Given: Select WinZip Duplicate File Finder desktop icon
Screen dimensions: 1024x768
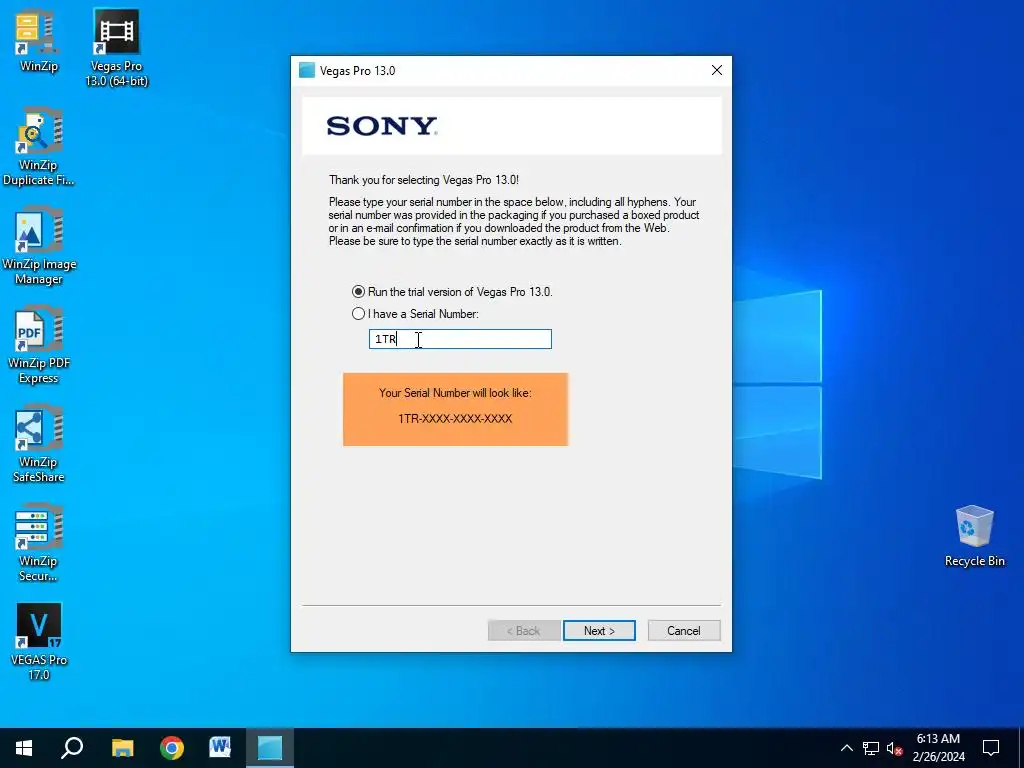Looking at the screenshot, I should tap(38, 148).
